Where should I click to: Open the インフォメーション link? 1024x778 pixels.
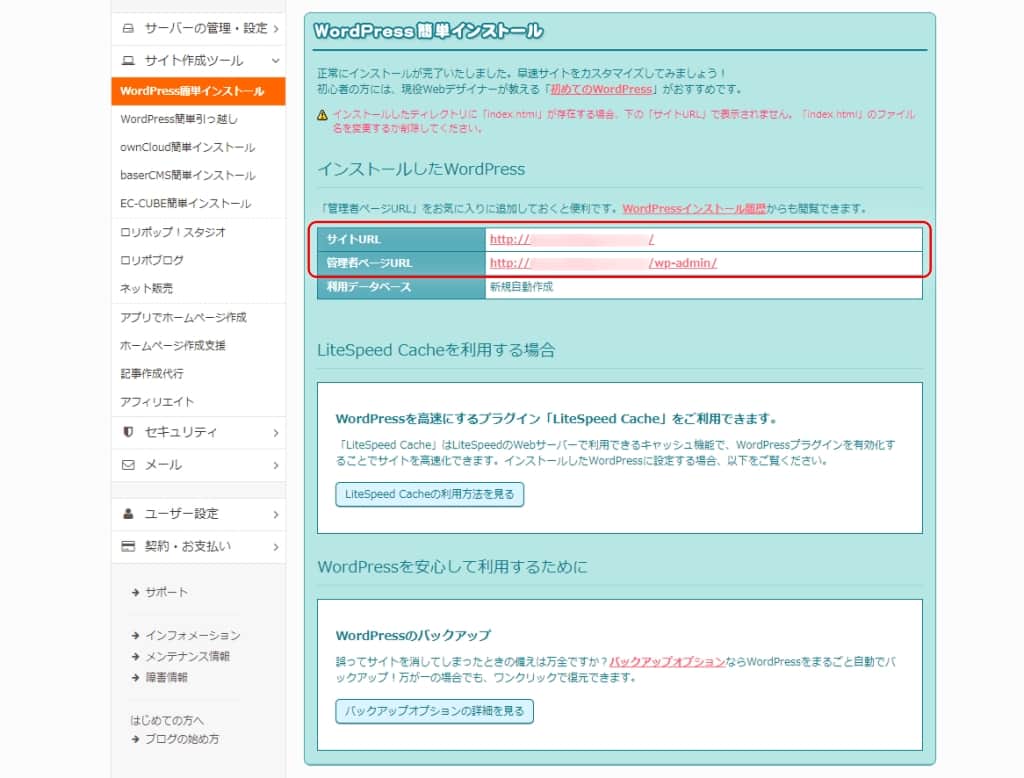point(193,635)
